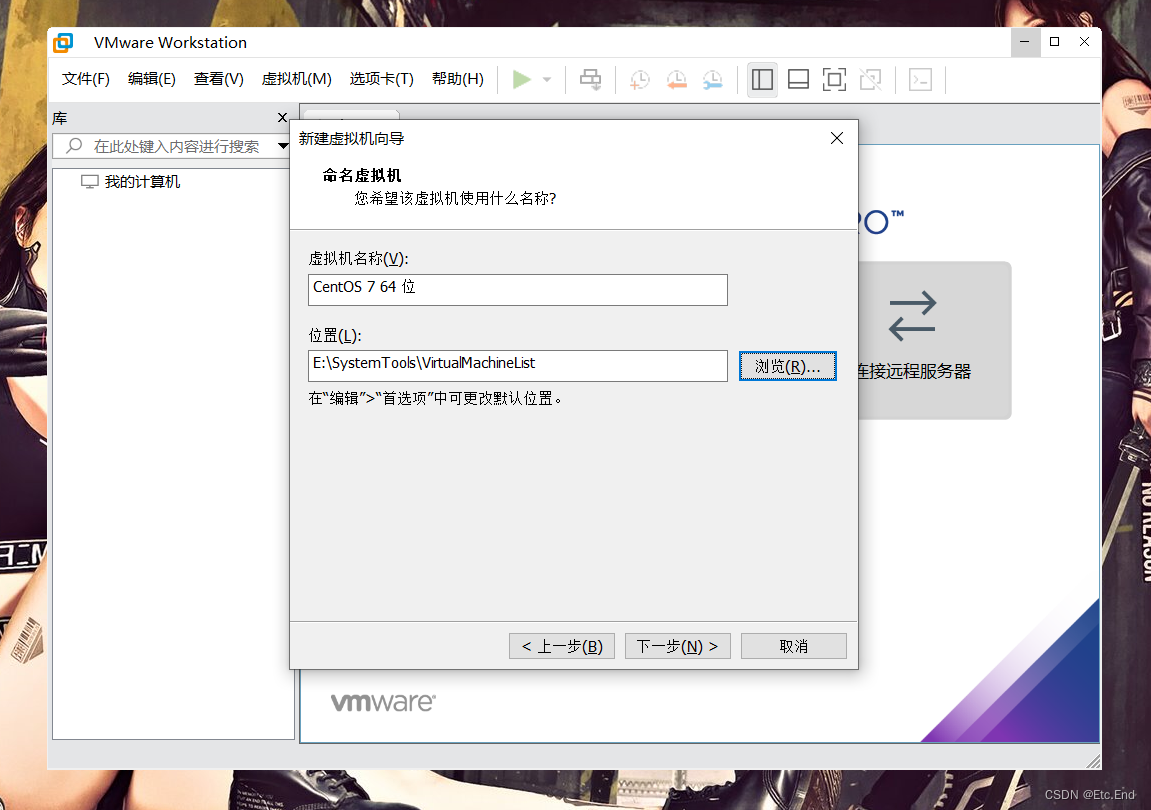Click the 虚拟机名称(V): label

tap(358, 258)
